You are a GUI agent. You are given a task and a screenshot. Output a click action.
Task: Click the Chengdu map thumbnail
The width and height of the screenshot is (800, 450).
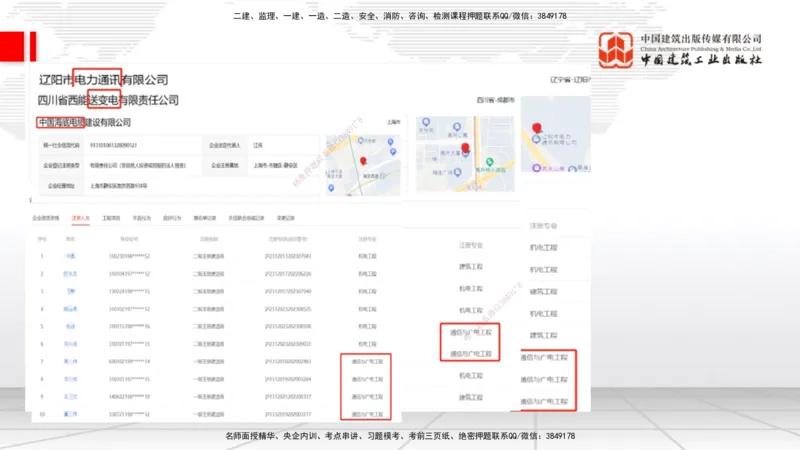(465, 154)
